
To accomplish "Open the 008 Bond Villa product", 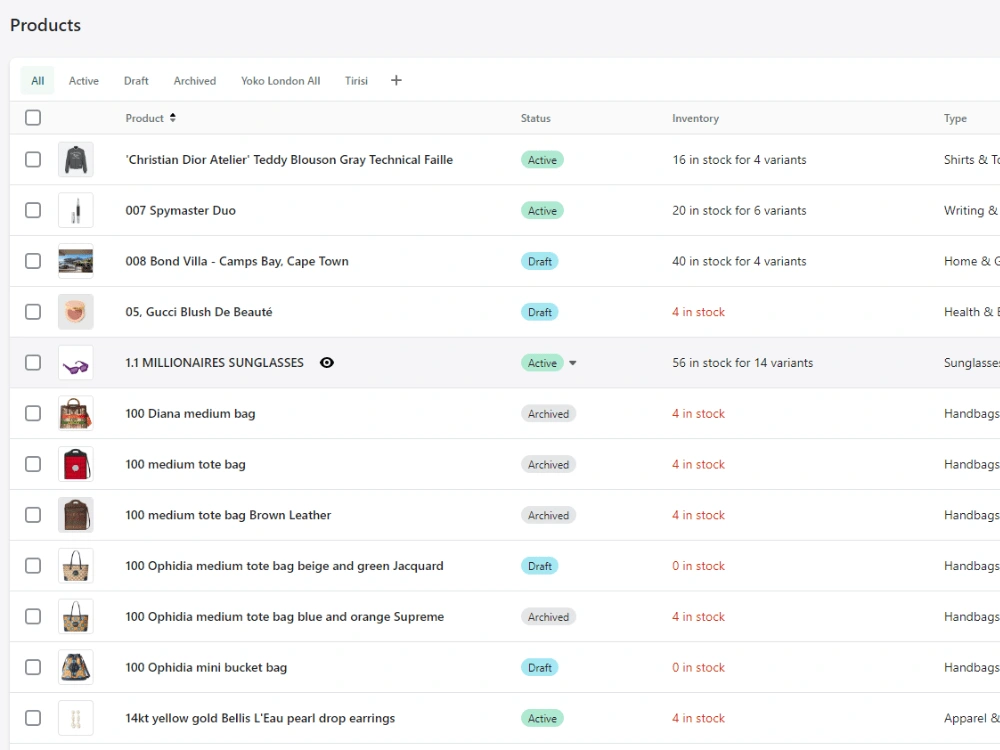I will [237, 261].
